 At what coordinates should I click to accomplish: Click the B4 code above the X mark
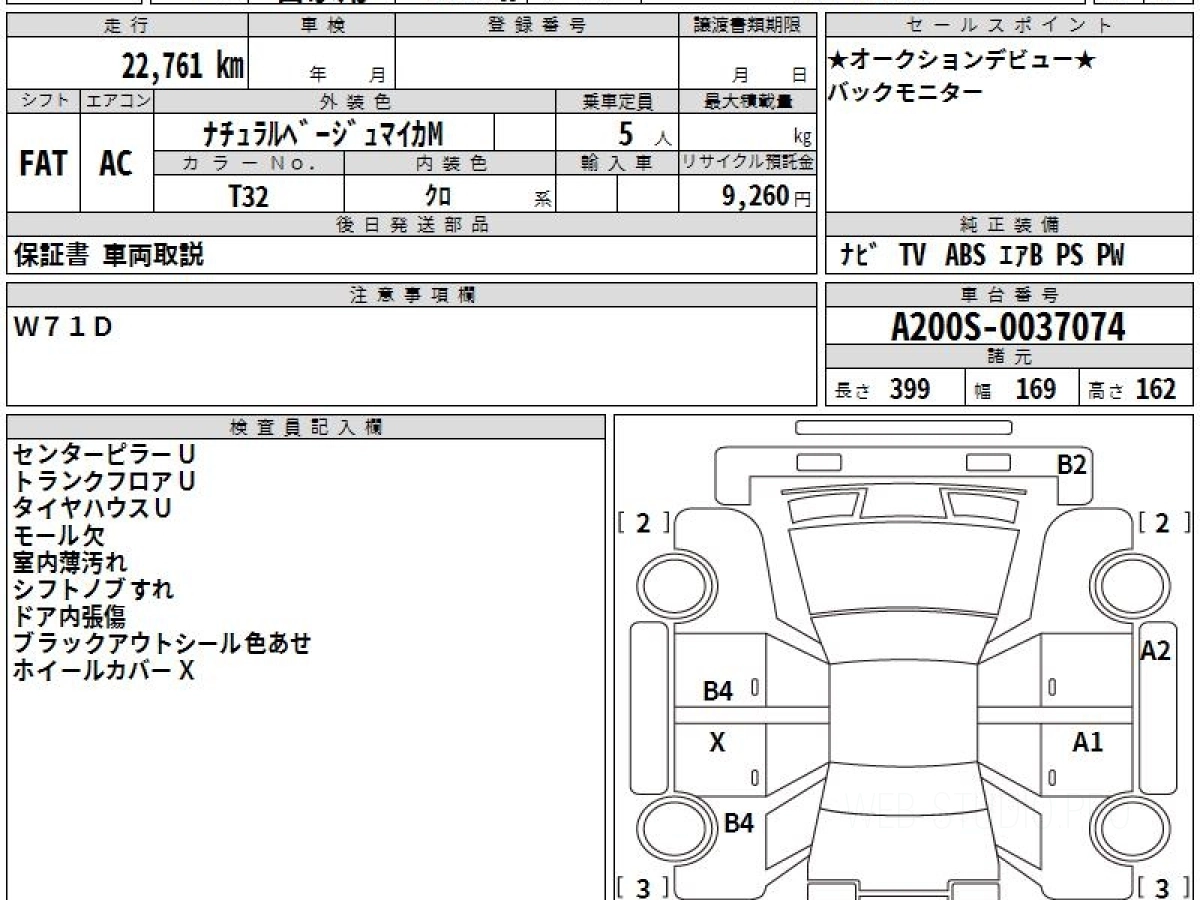[718, 690]
